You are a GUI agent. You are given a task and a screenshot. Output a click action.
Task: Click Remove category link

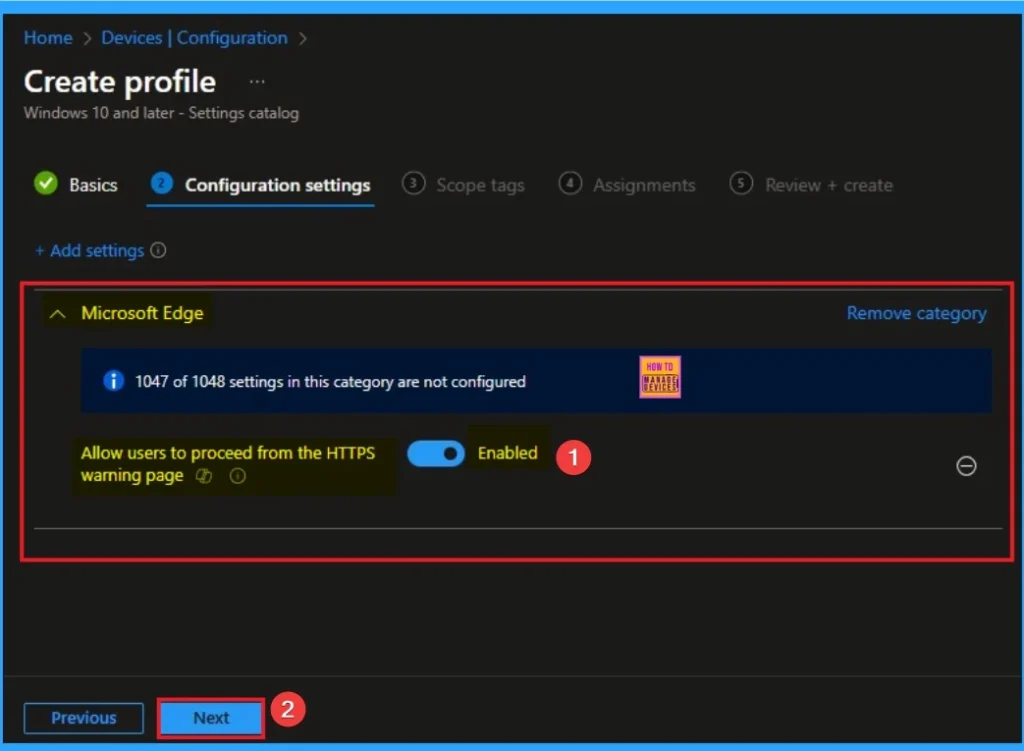click(916, 313)
